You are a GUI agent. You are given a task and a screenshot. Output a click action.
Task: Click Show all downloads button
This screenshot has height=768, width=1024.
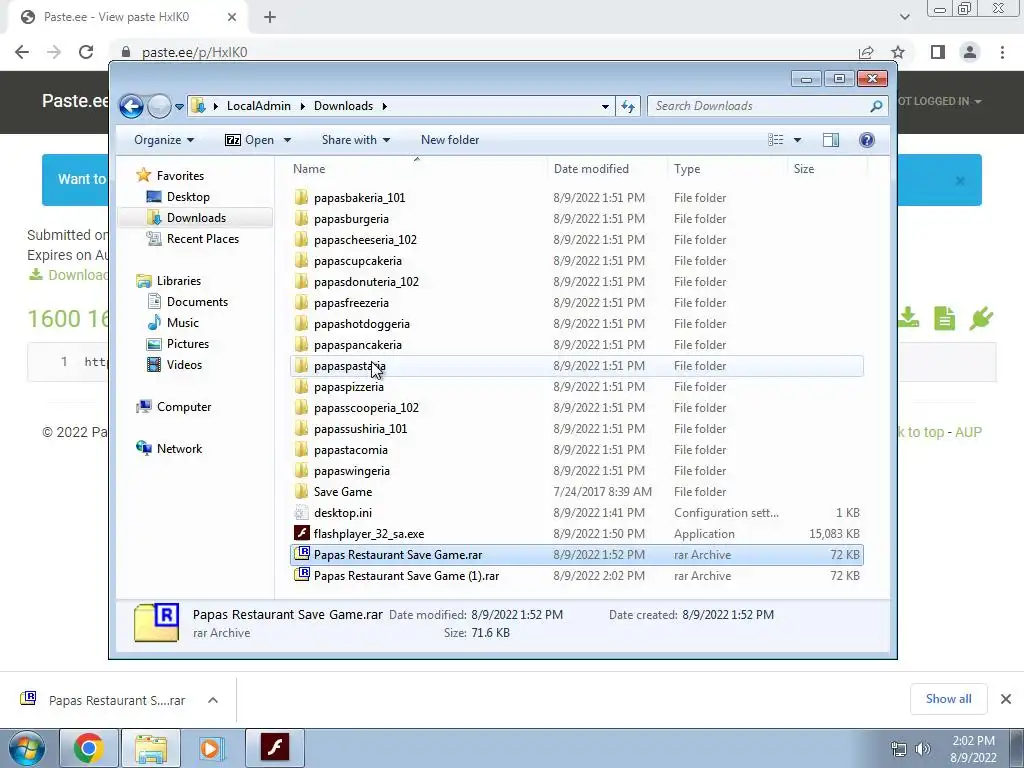coord(948,699)
